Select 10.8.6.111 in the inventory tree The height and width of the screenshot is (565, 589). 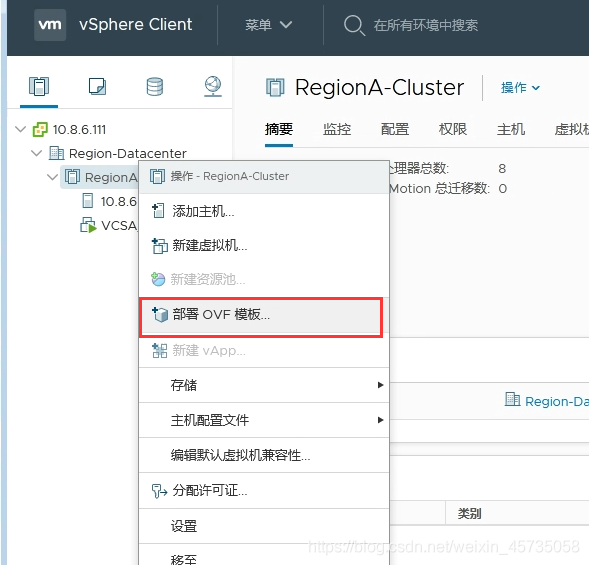coord(79,130)
